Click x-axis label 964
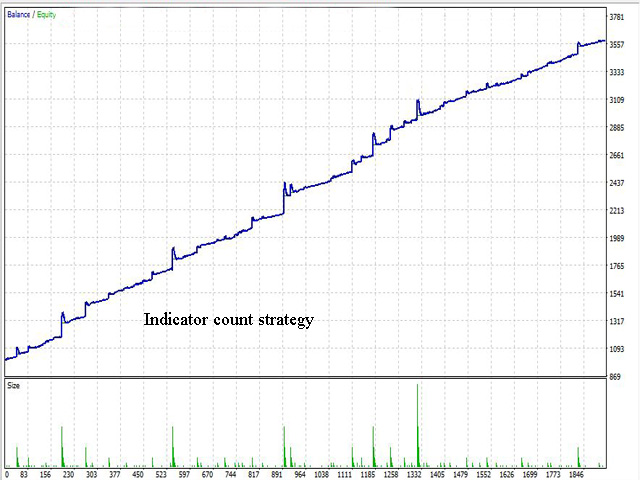This screenshot has width=640, height=480. (300, 474)
